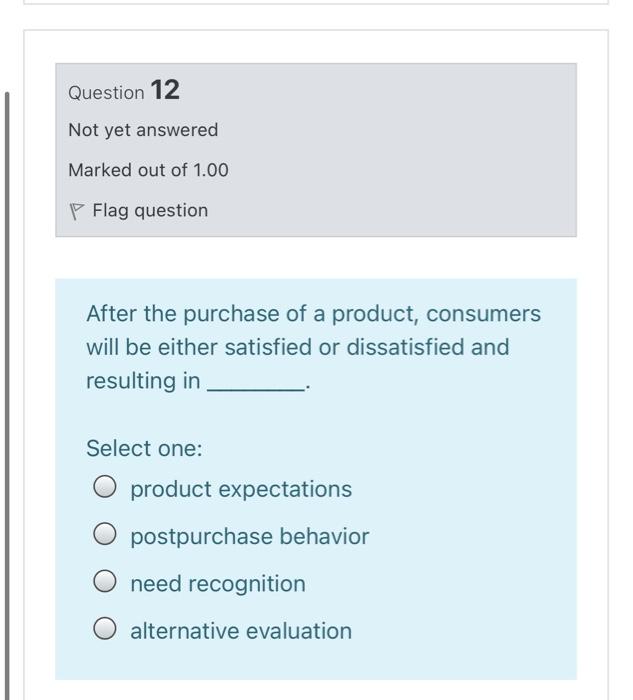Click the dark vertical bar on left edge
Viewport: 633px width, 700px height.
[8, 400]
